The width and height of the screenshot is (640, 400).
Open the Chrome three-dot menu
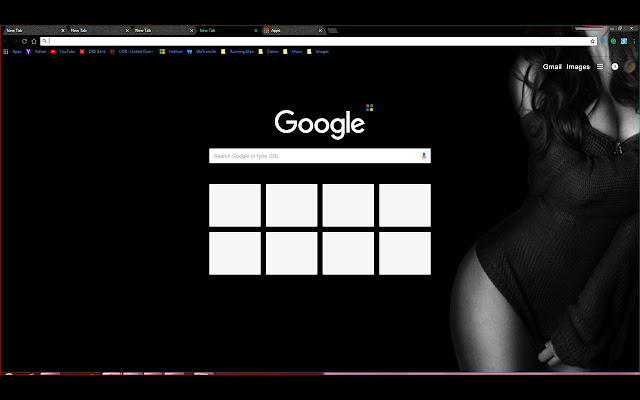click(x=634, y=41)
